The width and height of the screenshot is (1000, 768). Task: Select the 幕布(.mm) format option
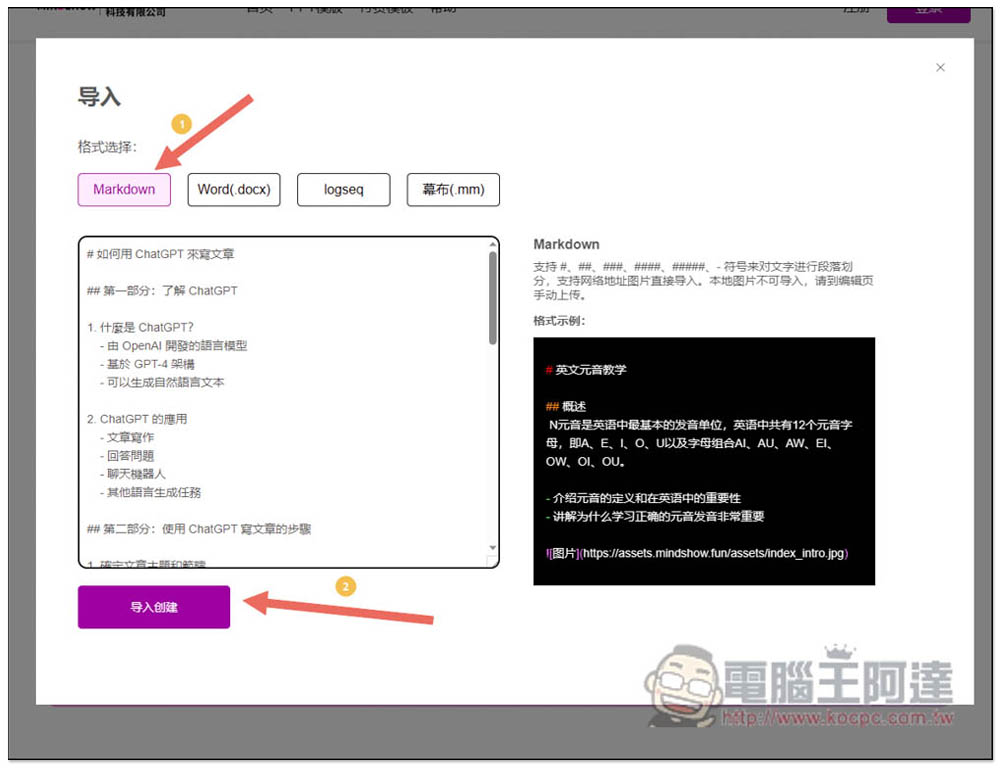click(453, 189)
